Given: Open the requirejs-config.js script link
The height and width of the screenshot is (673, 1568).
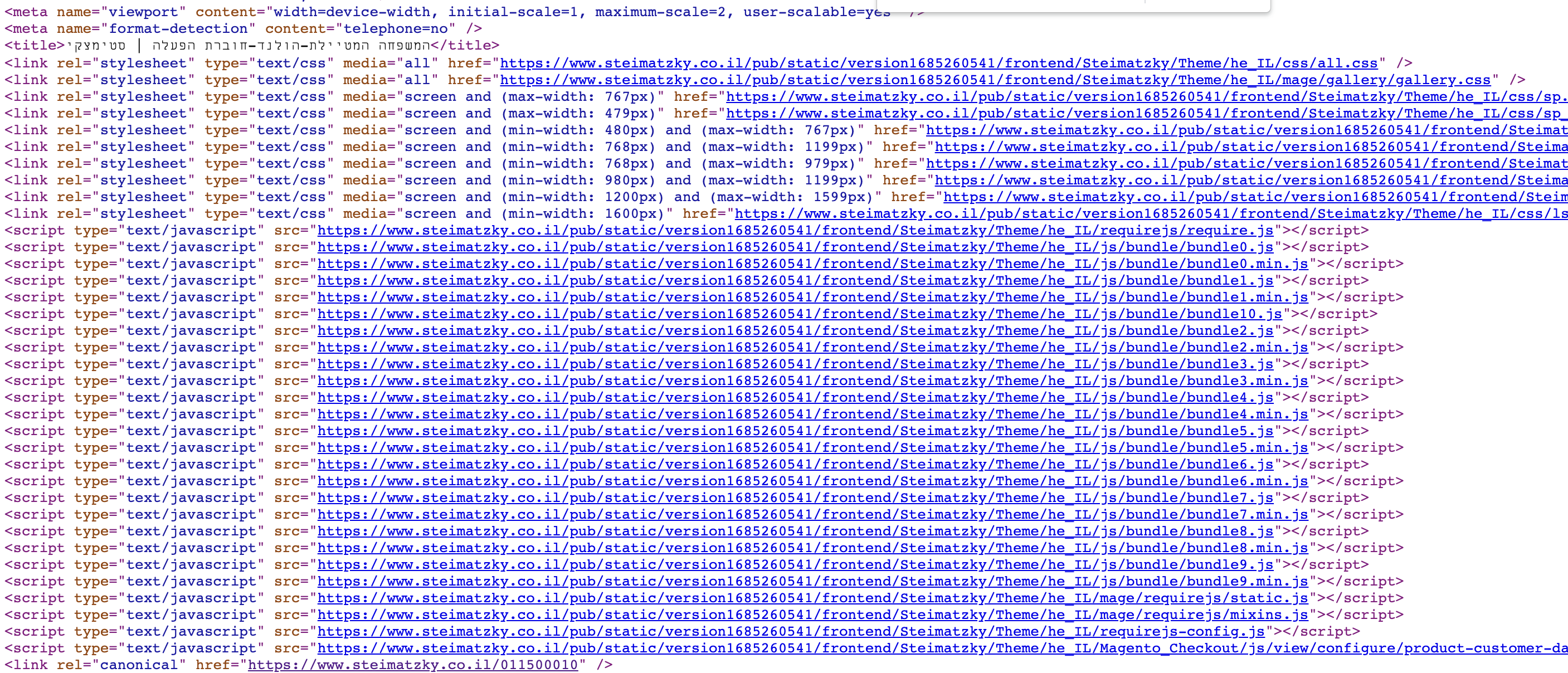Looking at the screenshot, I should 791,632.
